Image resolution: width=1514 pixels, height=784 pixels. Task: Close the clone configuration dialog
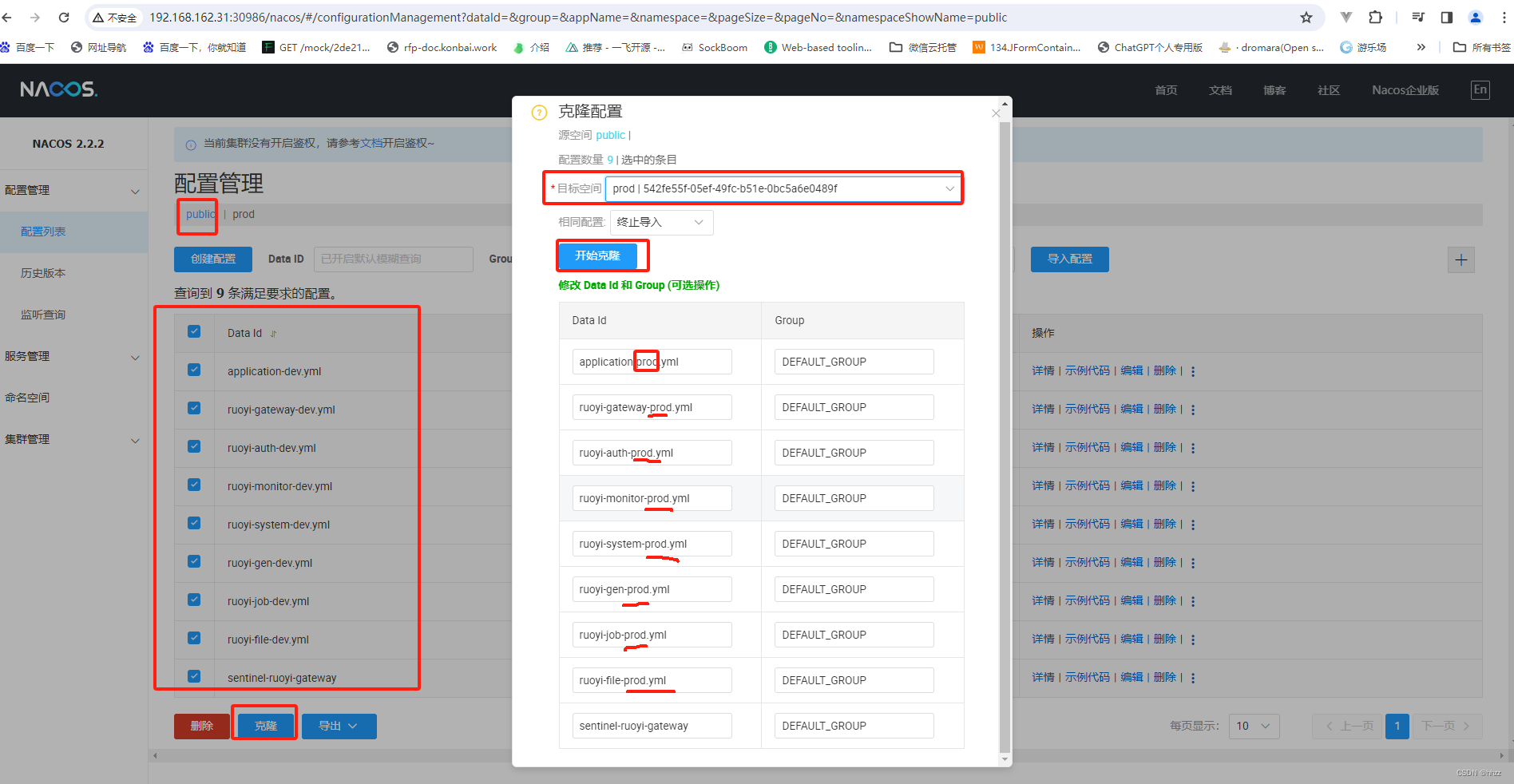[996, 113]
